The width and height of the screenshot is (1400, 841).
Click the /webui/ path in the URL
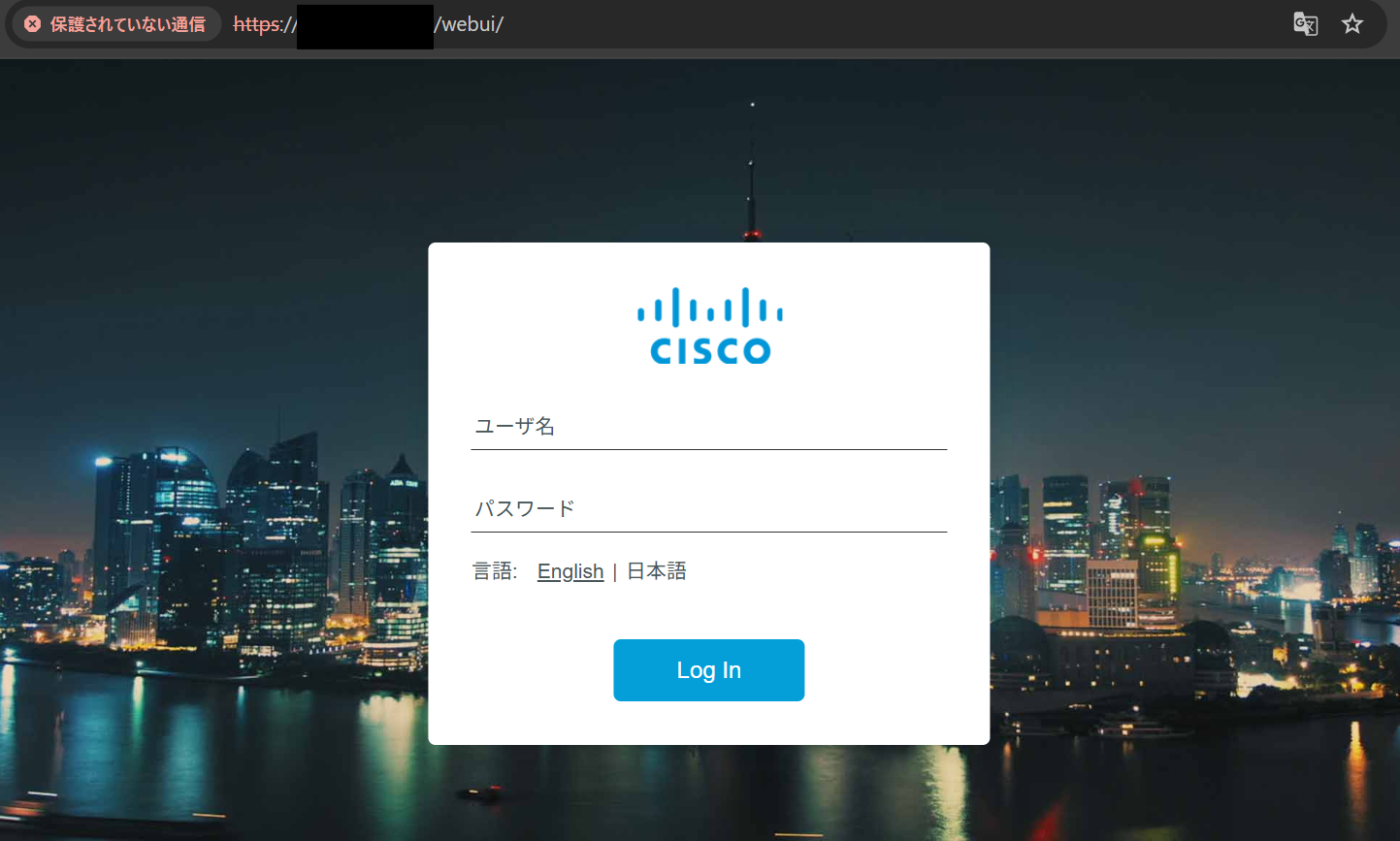pos(469,24)
